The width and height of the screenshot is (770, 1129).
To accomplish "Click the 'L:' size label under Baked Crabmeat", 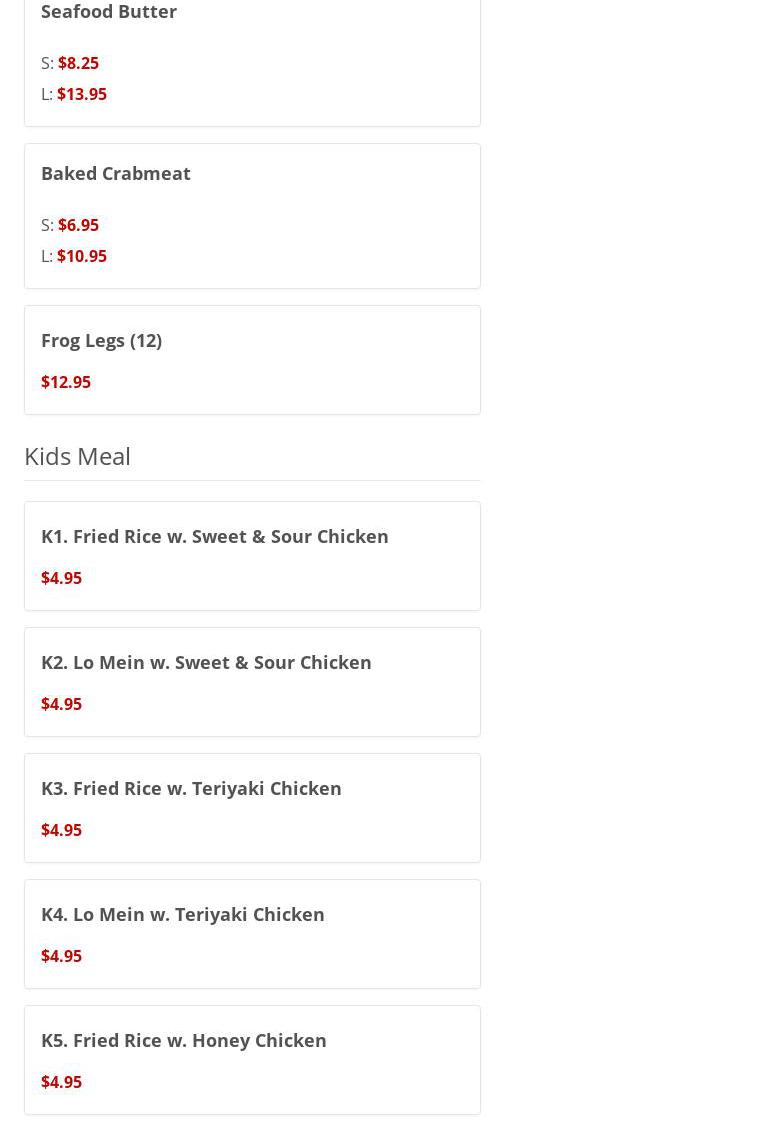I will tap(47, 256).
